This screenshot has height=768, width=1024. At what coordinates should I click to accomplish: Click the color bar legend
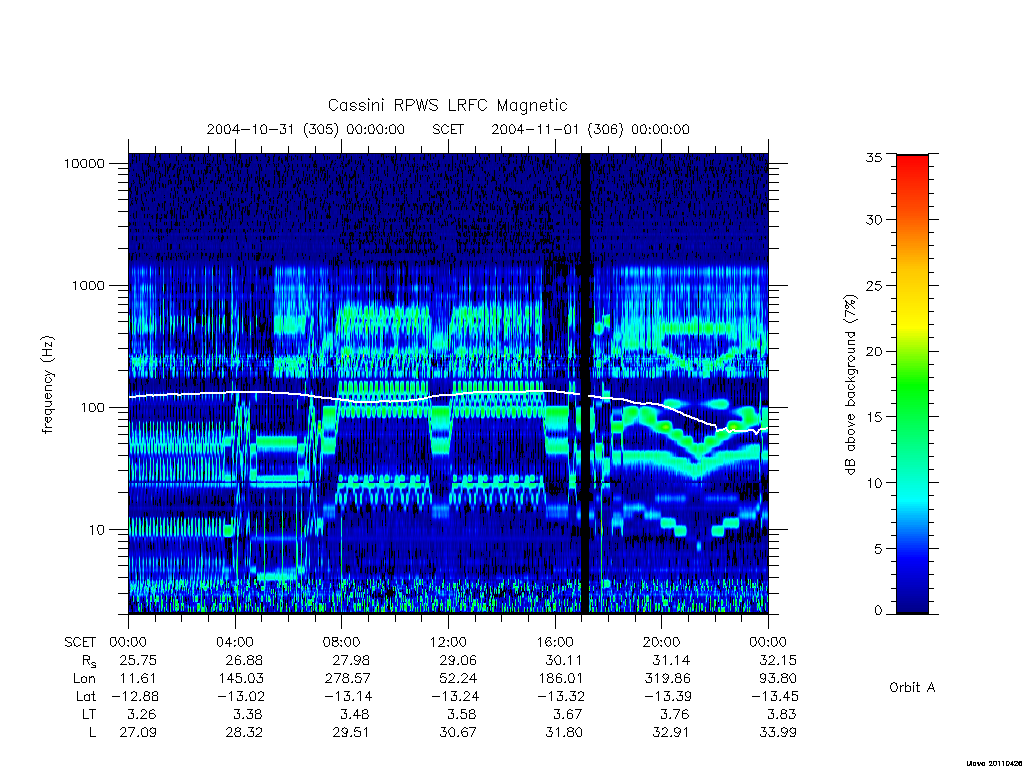tap(912, 384)
